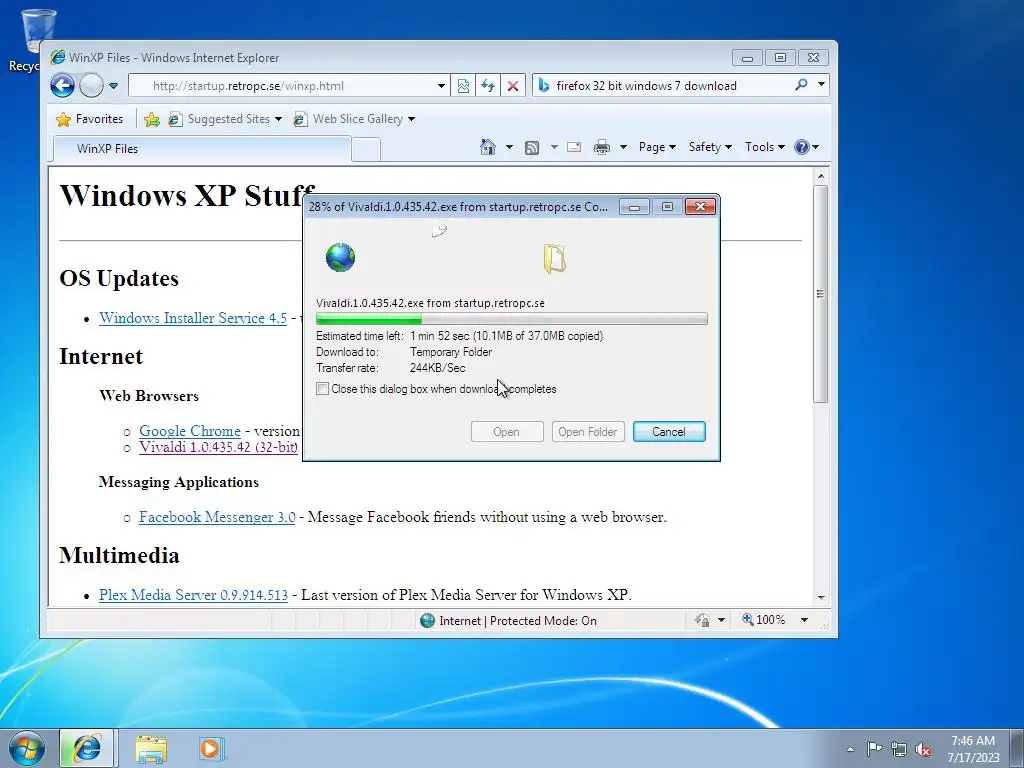Open Windows Media Player taskbar icon

[x=210, y=748]
